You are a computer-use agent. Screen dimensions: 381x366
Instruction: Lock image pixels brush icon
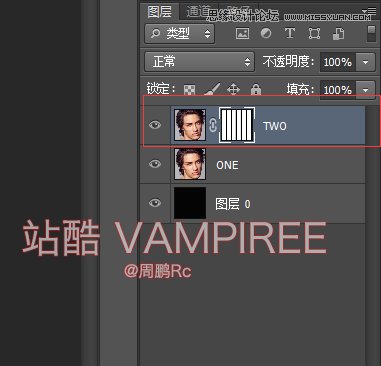click(x=212, y=89)
